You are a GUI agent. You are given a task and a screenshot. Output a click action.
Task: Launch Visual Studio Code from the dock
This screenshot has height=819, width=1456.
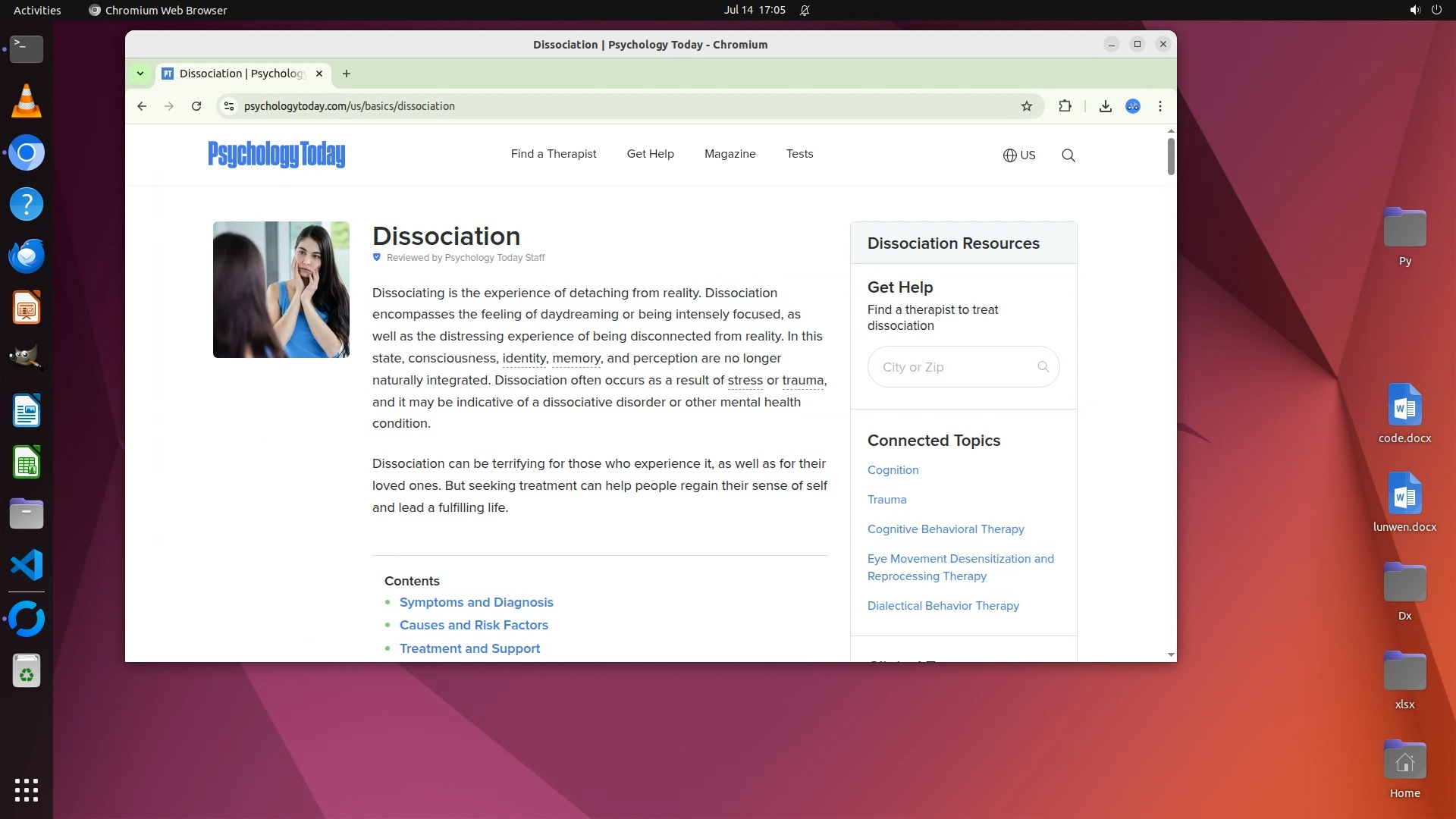[x=27, y=566]
